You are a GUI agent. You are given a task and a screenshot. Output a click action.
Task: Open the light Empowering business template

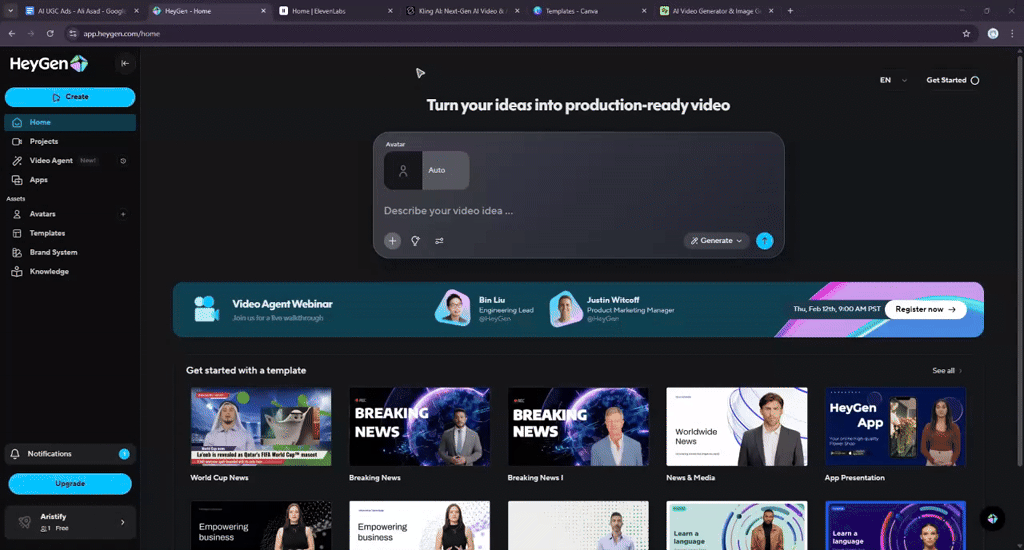pyautogui.click(x=419, y=525)
